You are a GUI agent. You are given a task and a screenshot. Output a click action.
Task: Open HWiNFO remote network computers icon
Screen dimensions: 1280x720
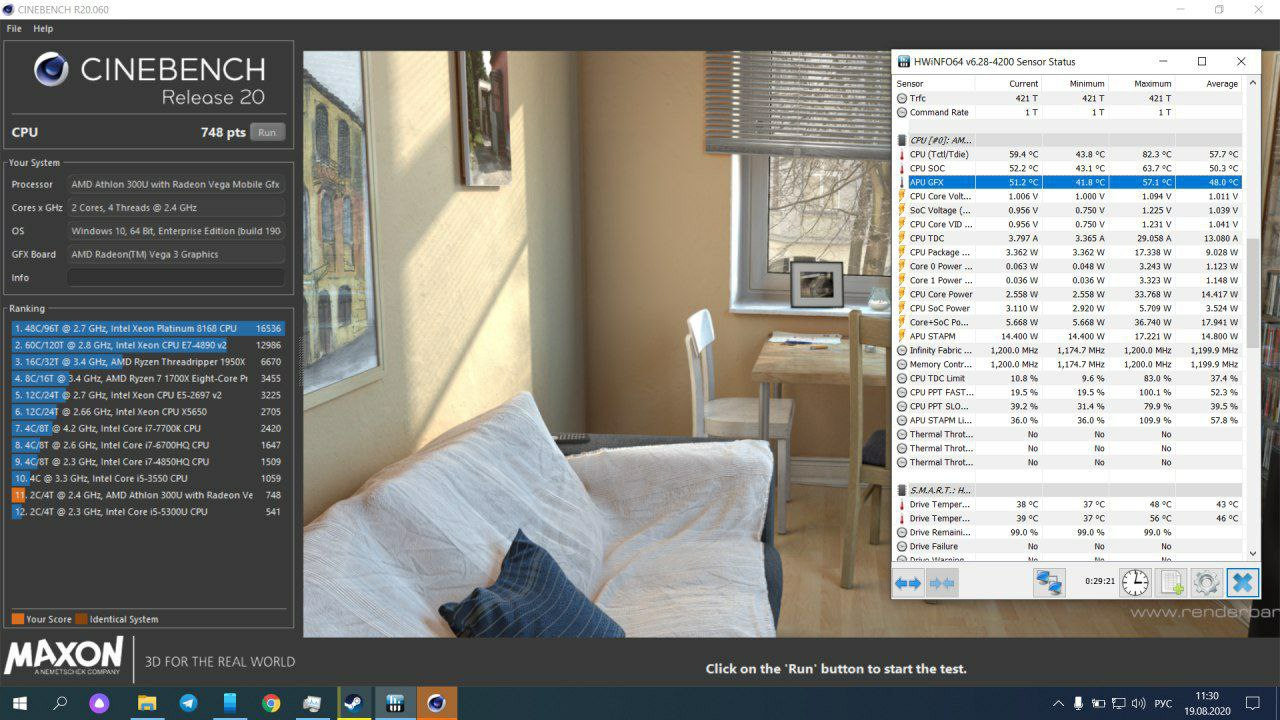pyautogui.click(x=1048, y=582)
